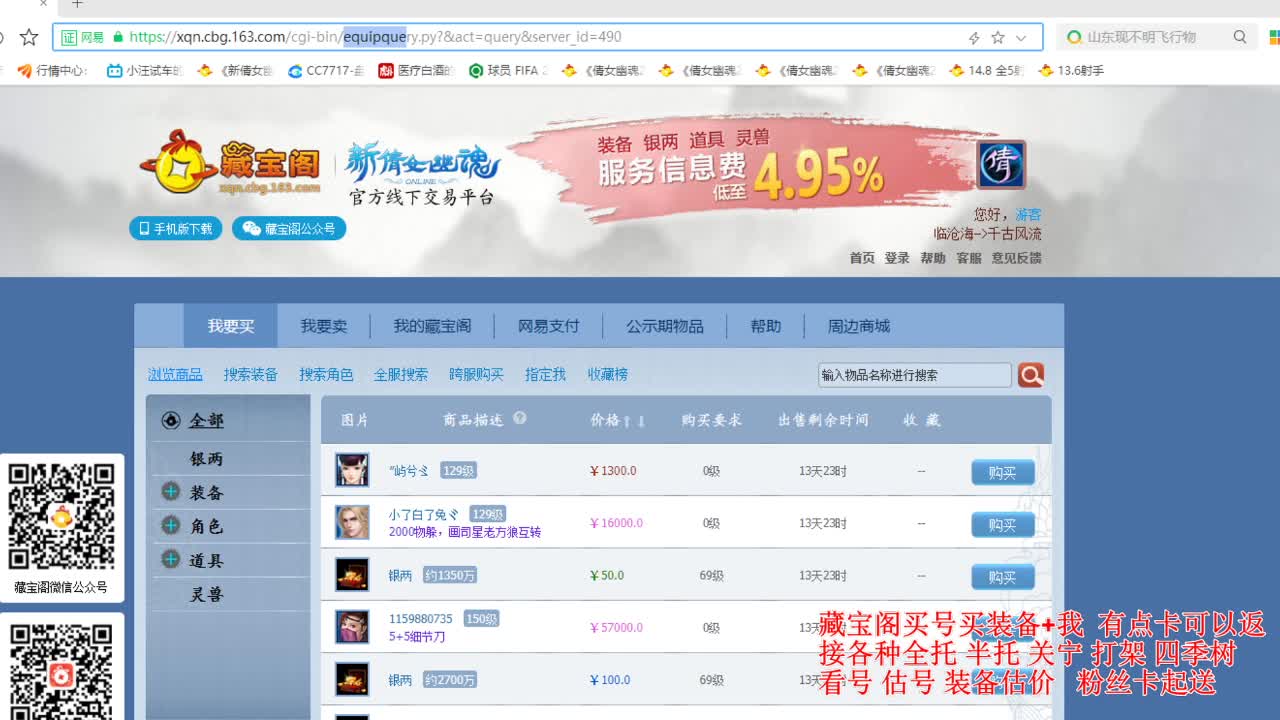This screenshot has width=1280, height=720.
Task: Click the magnifier in the 山东现不明飞行物 search box
Action: (x=1240, y=36)
